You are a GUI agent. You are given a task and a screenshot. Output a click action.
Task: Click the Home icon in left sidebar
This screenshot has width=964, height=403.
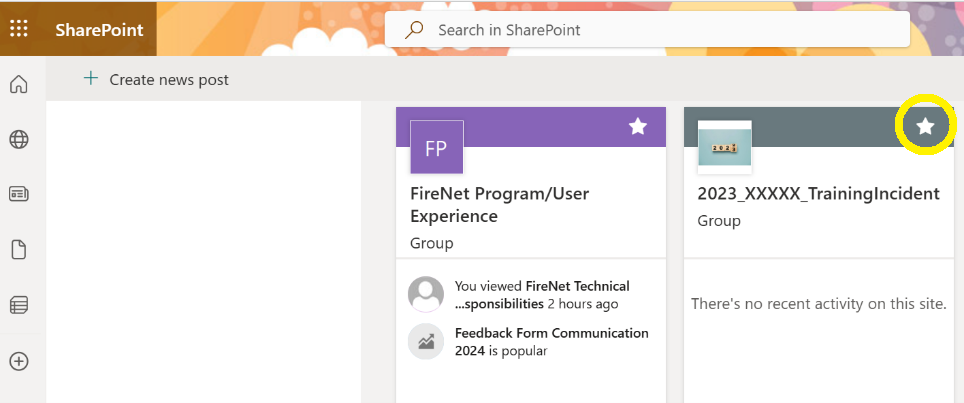coord(18,85)
